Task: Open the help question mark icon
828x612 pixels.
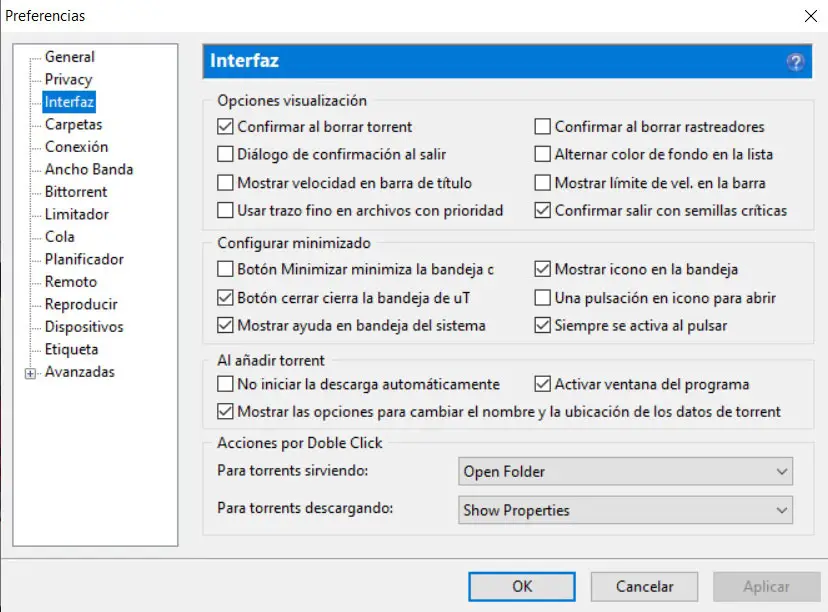Action: (795, 62)
